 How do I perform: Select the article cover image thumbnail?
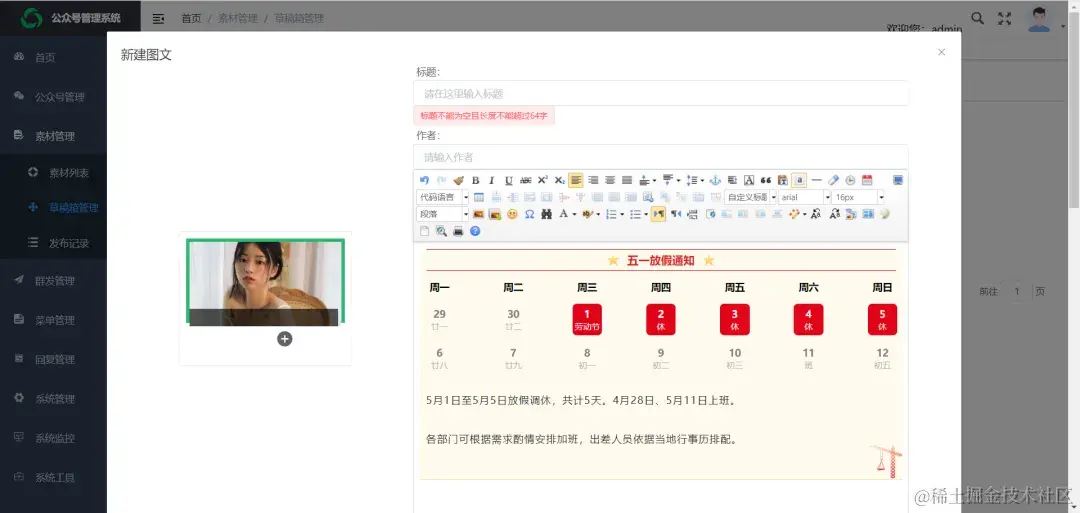click(265, 282)
